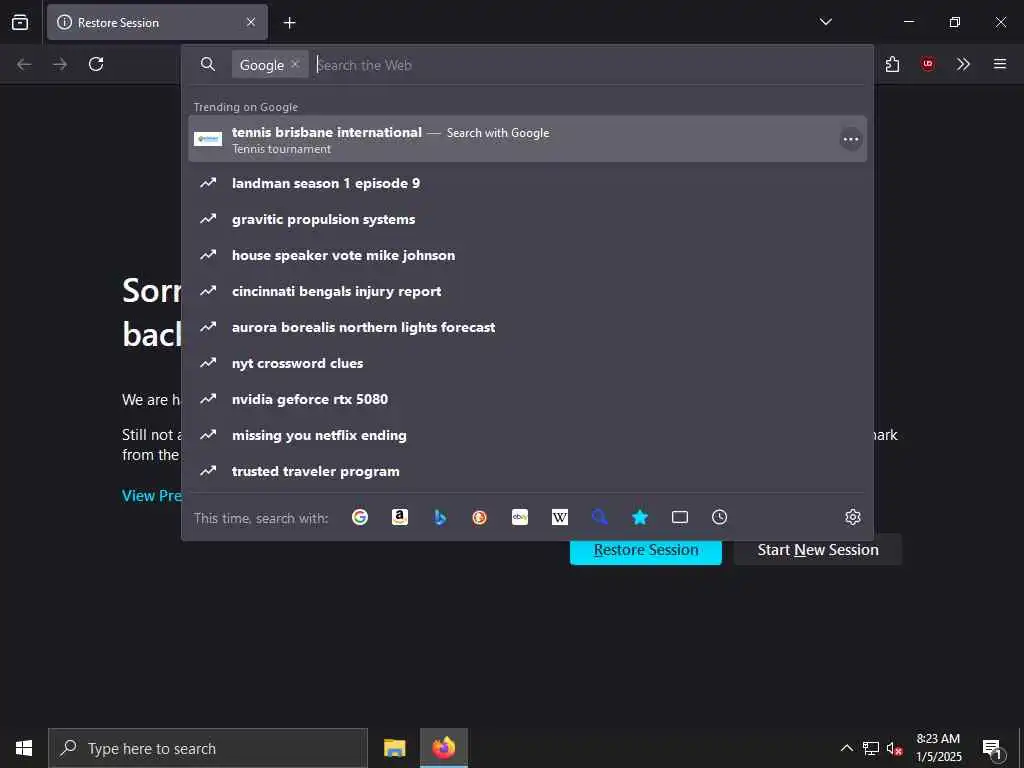Click Start New Session button
The height and width of the screenshot is (768, 1024).
click(x=818, y=550)
